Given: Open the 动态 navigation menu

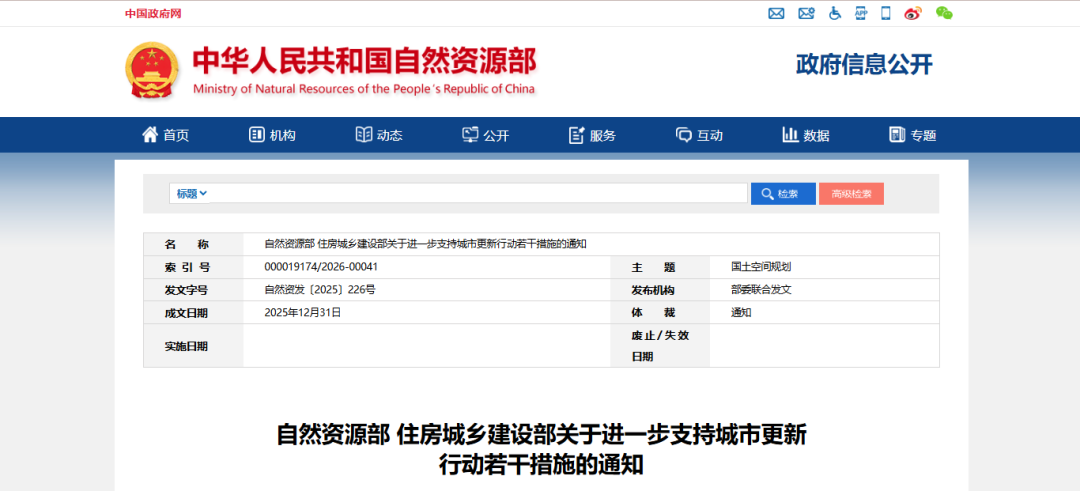Looking at the screenshot, I should click(379, 135).
